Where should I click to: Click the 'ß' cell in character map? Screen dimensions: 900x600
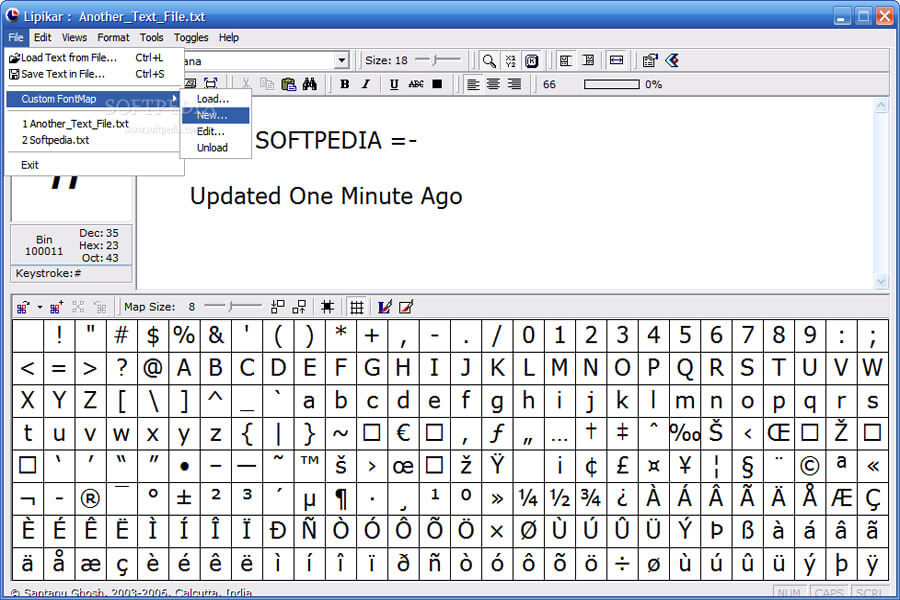(747, 531)
